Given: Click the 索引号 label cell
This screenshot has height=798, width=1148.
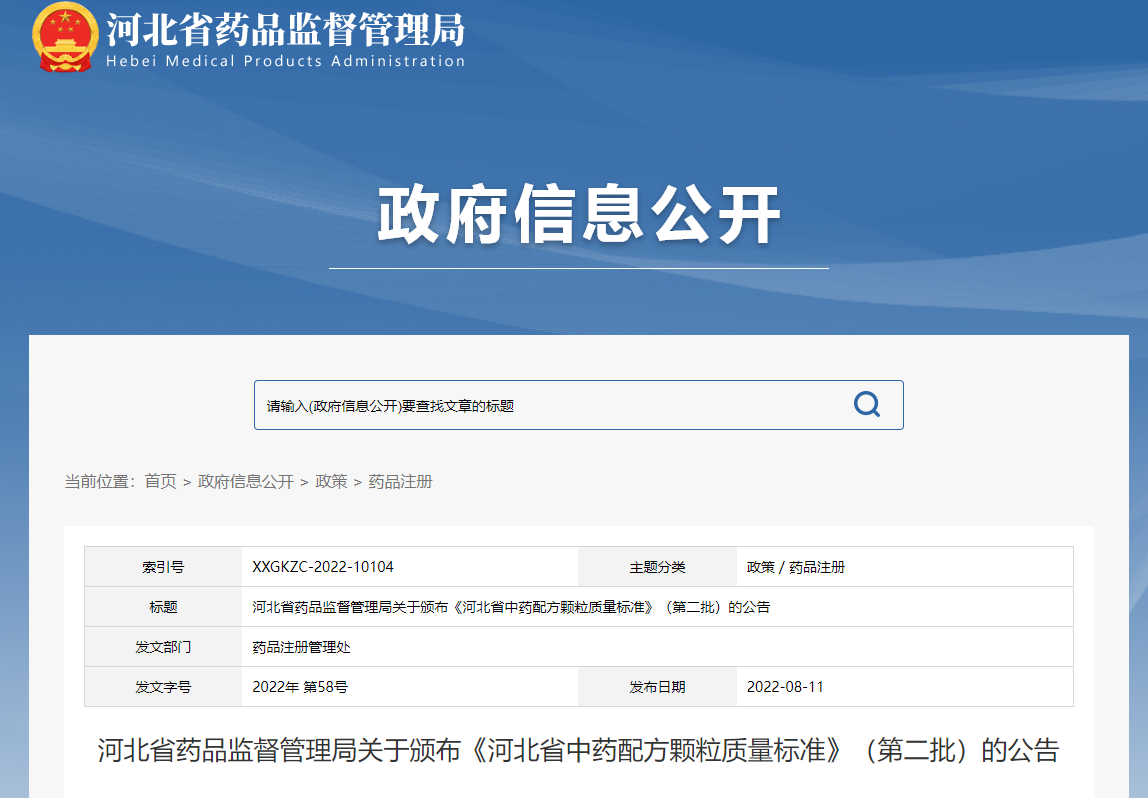Looking at the screenshot, I should [163, 567].
